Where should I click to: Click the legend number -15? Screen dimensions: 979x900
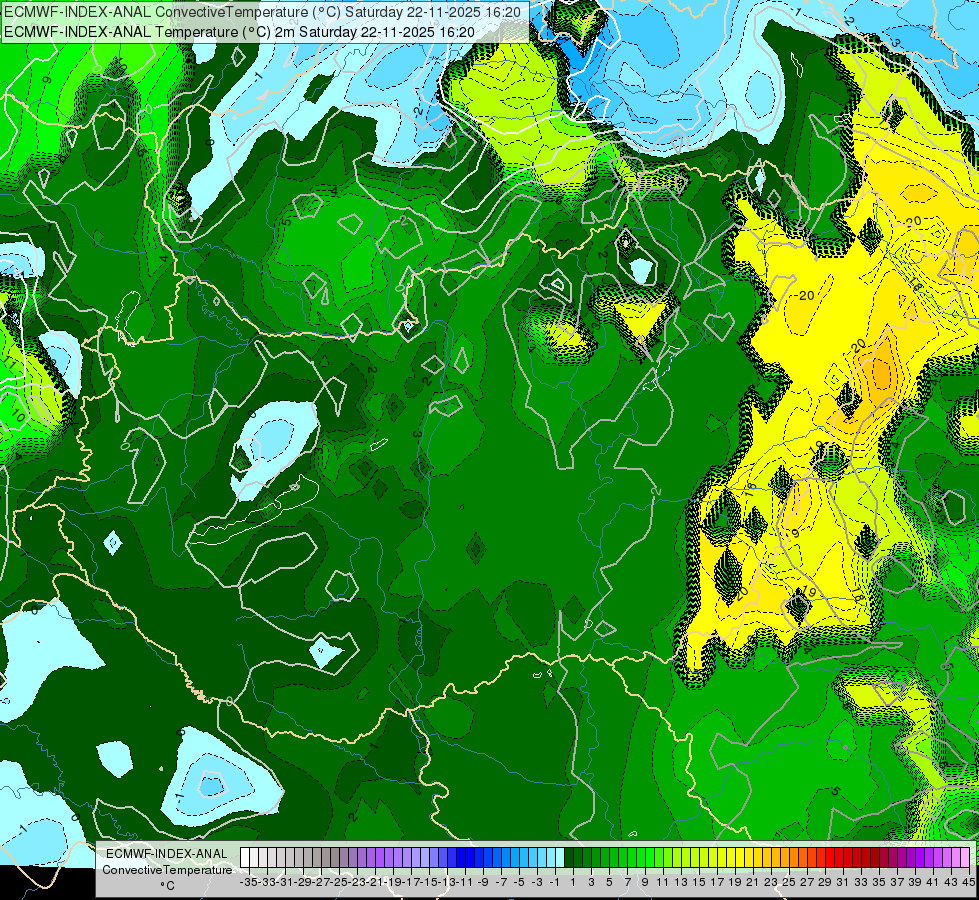[427, 882]
